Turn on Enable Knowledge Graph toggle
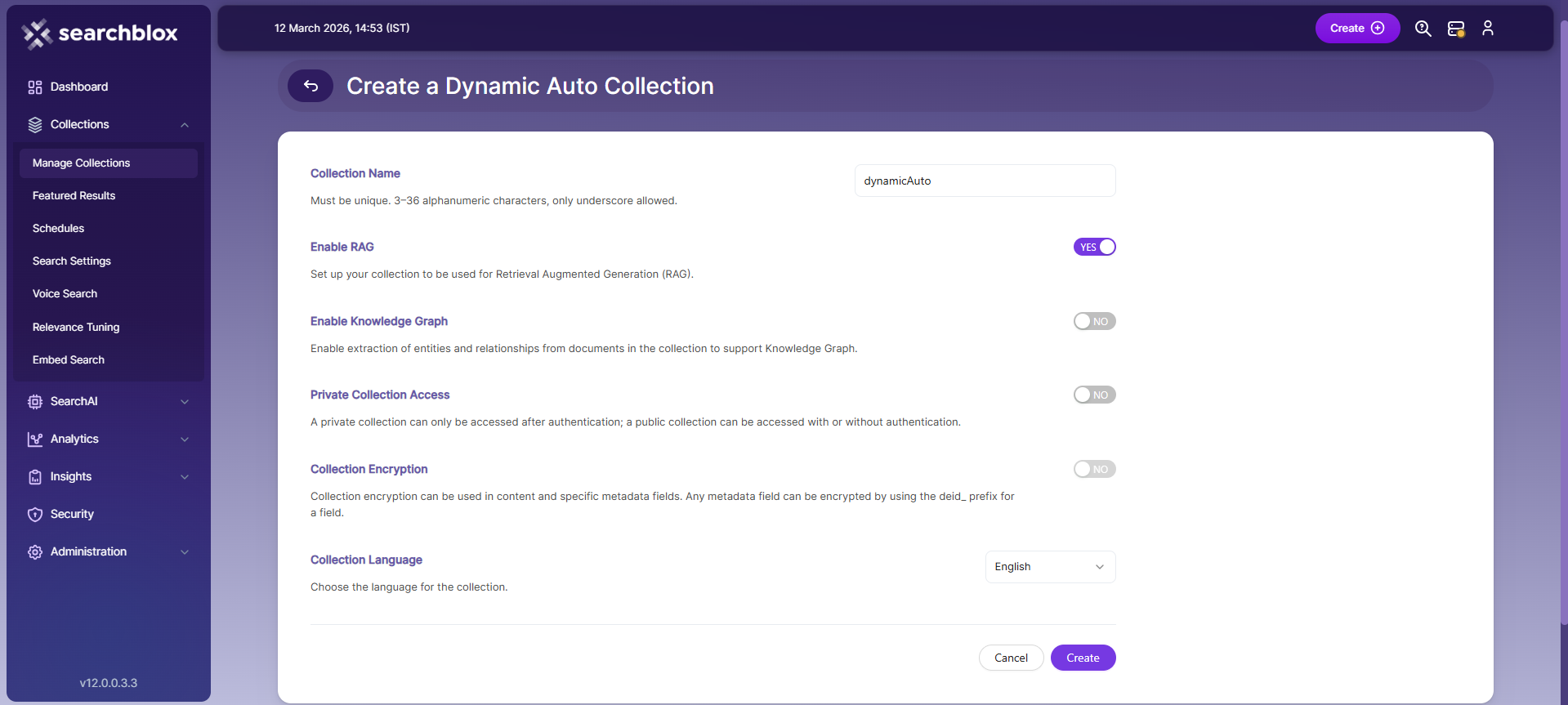This screenshot has height=705, width=1568. tap(1095, 321)
